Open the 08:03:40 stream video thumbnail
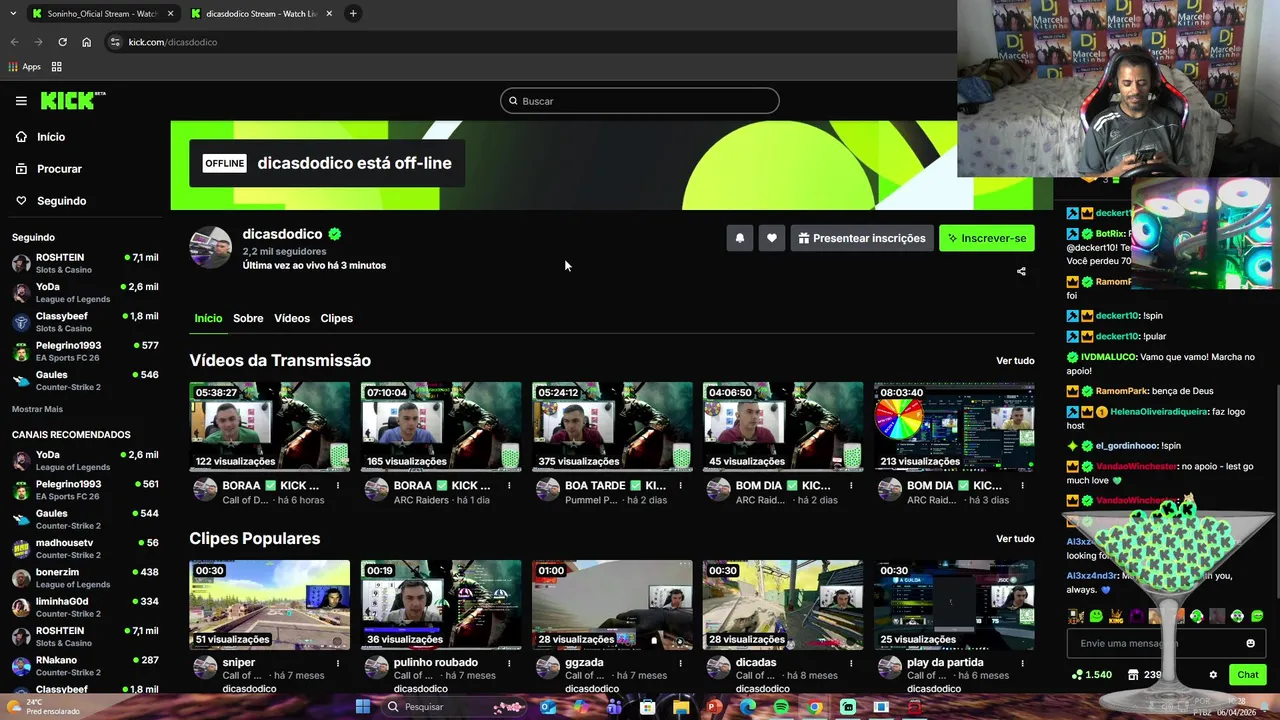The width and height of the screenshot is (1280, 720). (x=954, y=426)
